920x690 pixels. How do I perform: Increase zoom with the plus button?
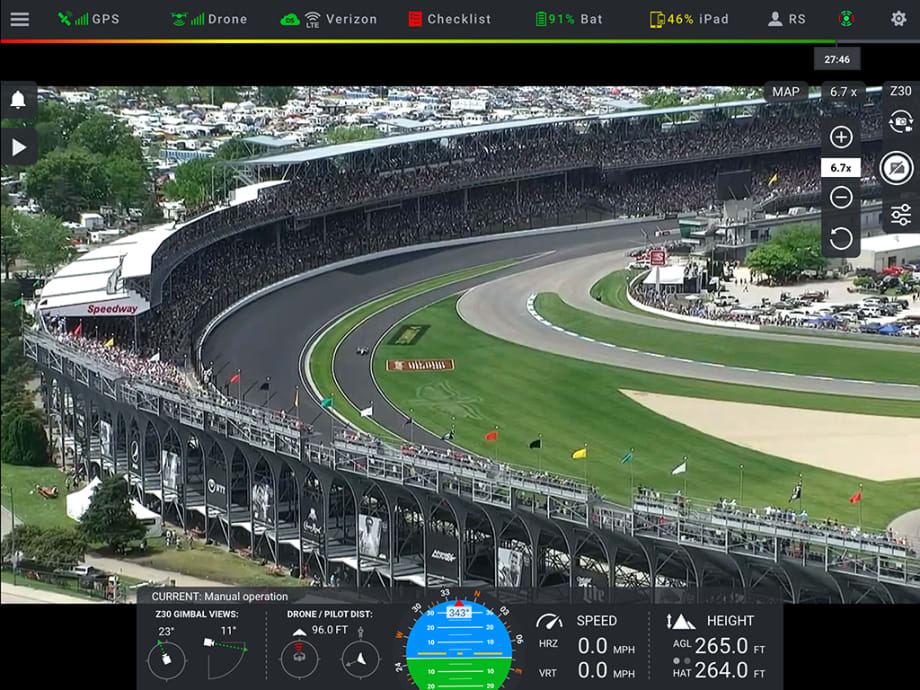[840, 136]
